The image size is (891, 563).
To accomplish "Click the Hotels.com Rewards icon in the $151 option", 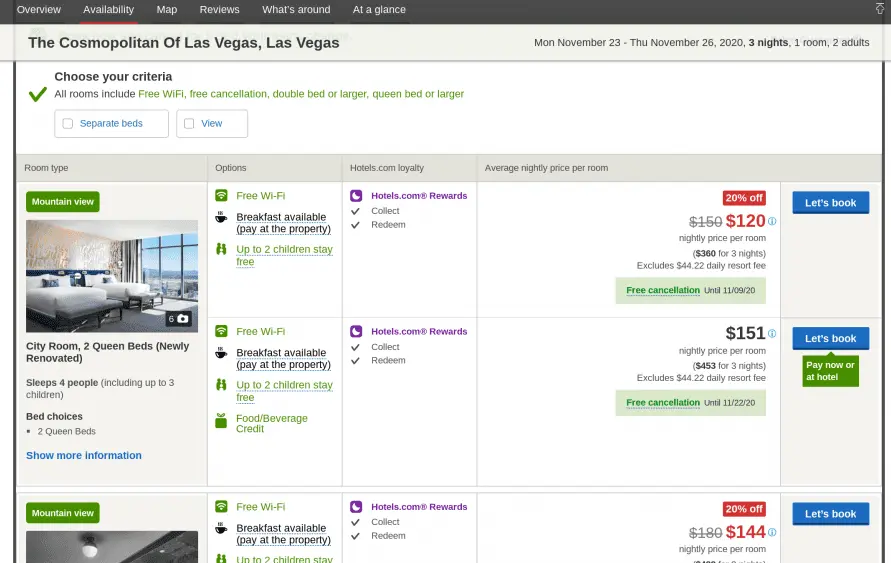I will (356, 331).
